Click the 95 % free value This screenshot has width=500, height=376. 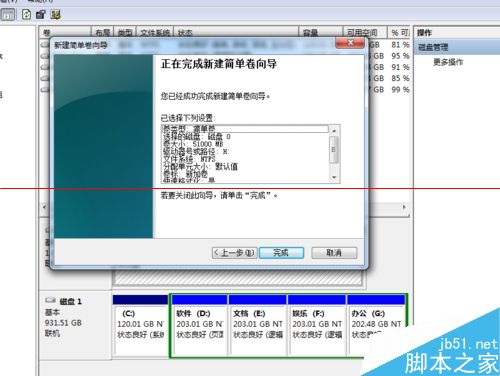point(400,56)
